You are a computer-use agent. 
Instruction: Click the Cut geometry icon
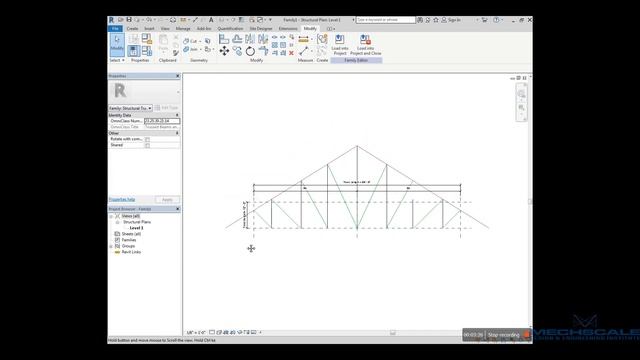coord(186,41)
